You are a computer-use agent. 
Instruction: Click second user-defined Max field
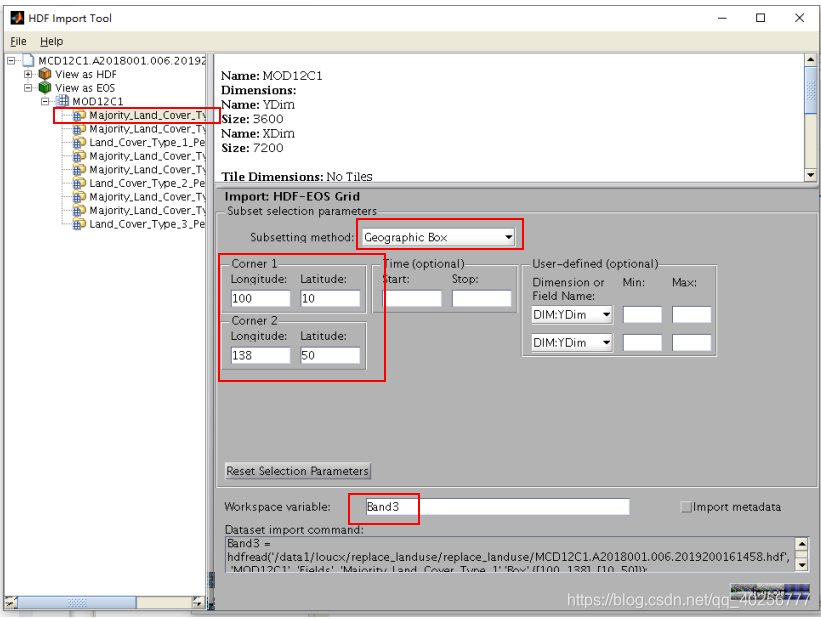pos(692,343)
